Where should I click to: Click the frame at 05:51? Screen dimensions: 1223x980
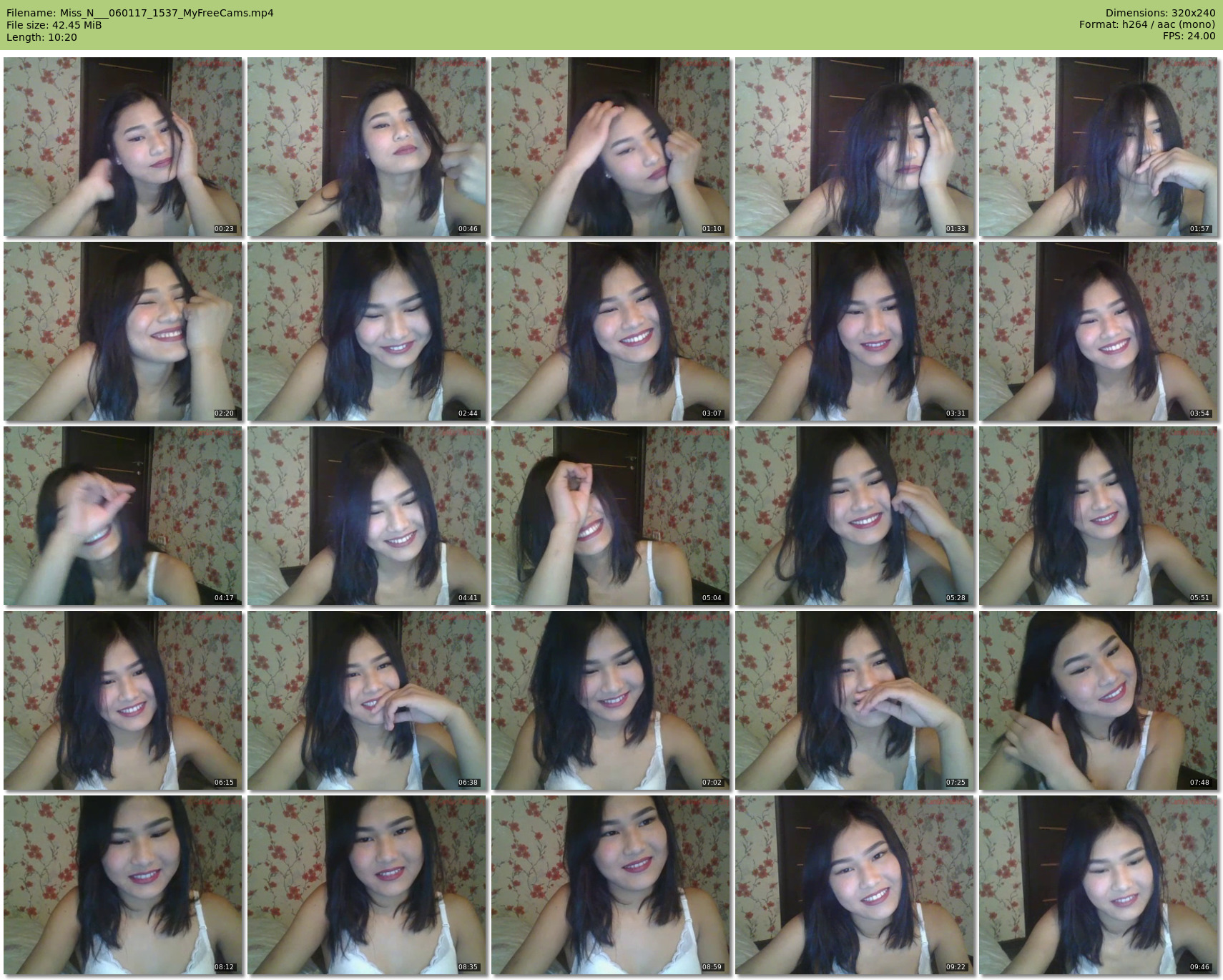1099,516
